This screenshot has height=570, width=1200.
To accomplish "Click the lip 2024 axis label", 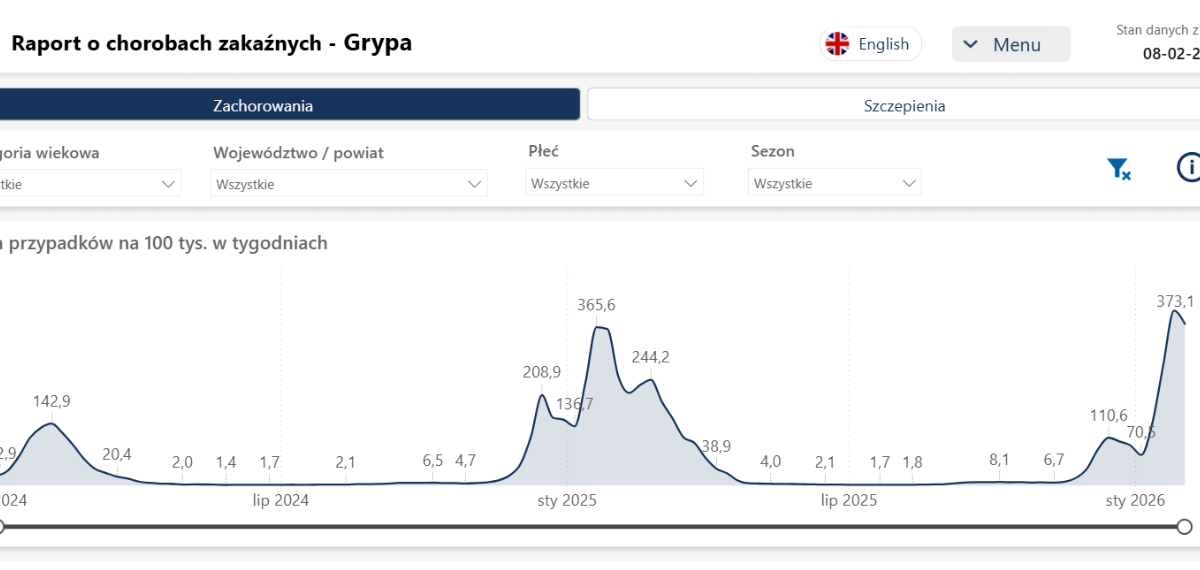I will (280, 500).
